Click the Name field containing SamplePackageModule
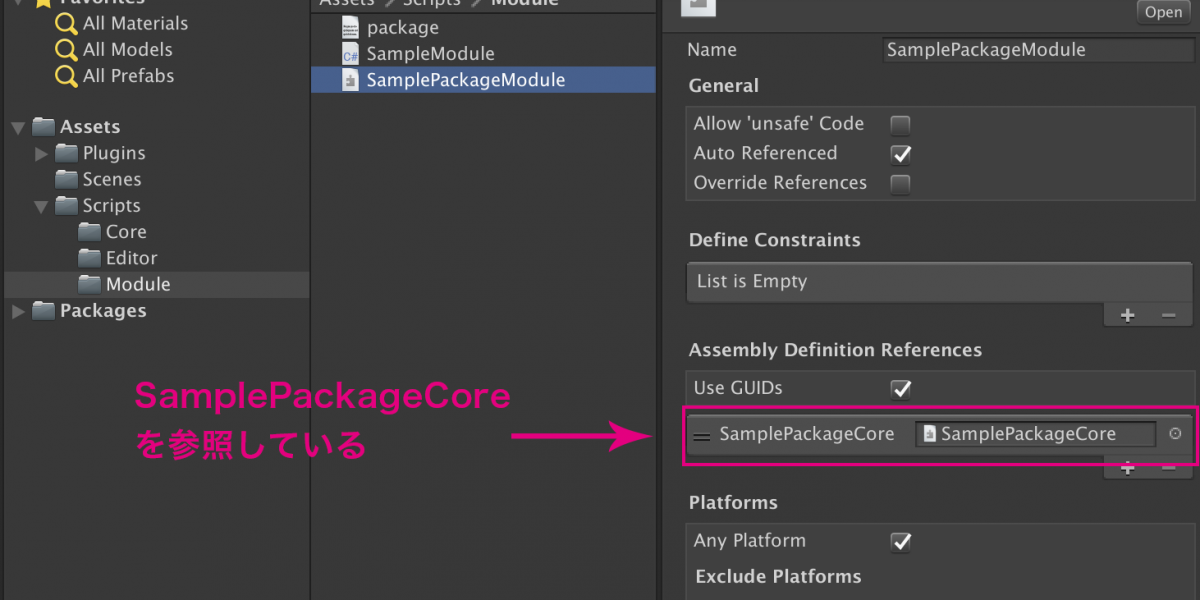This screenshot has width=1200, height=600. click(1036, 50)
